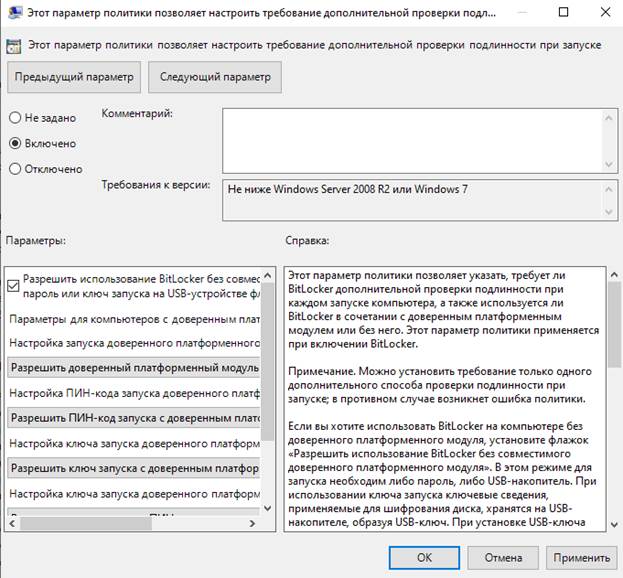Open the "Разрешить доверенный платформенный модуль" dropdown
This screenshot has width=623, height=578.
(134, 367)
